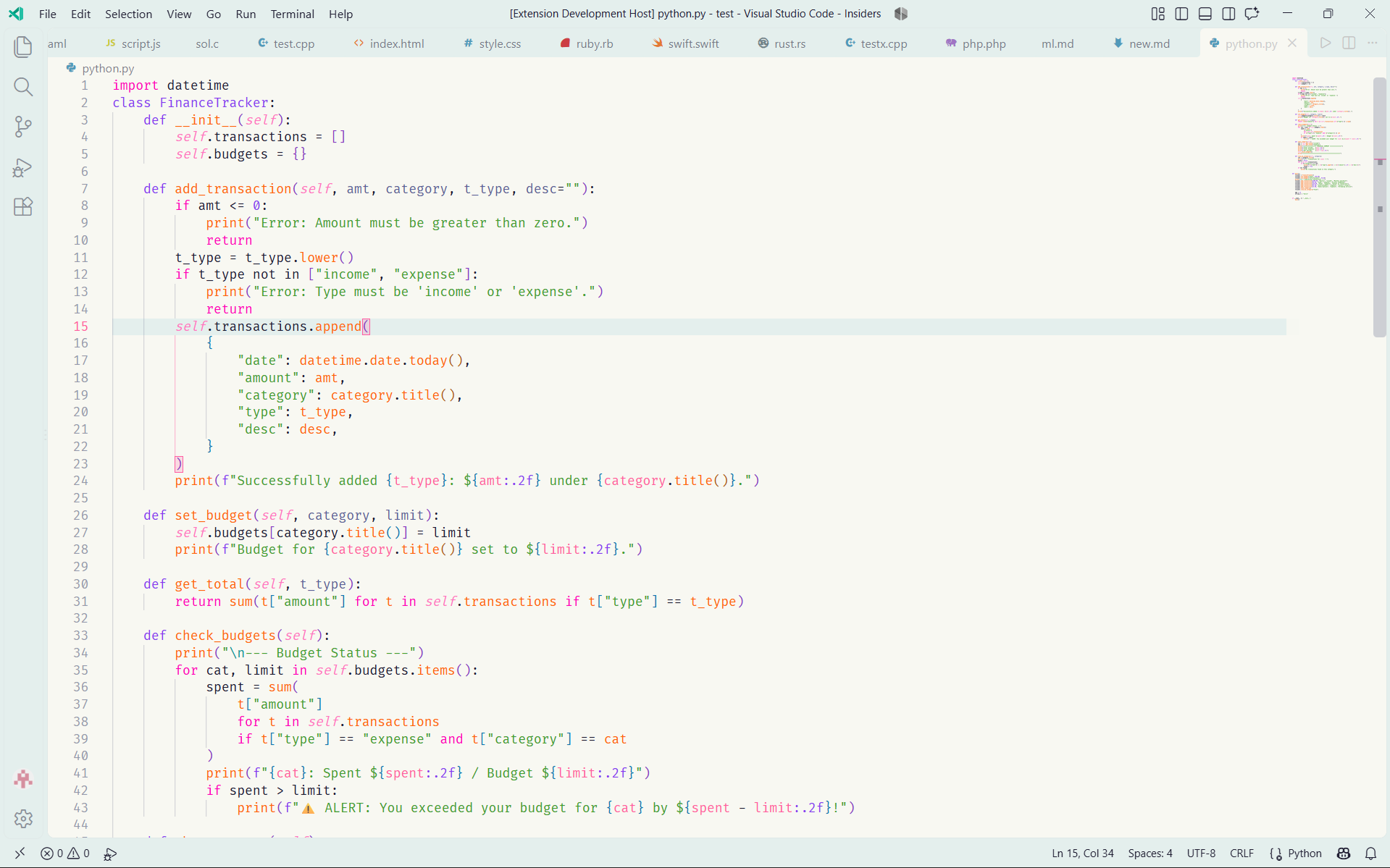Click the VS Code Insiders logo
Image resolution: width=1390 pixels, height=868 pixels.
(x=16, y=14)
